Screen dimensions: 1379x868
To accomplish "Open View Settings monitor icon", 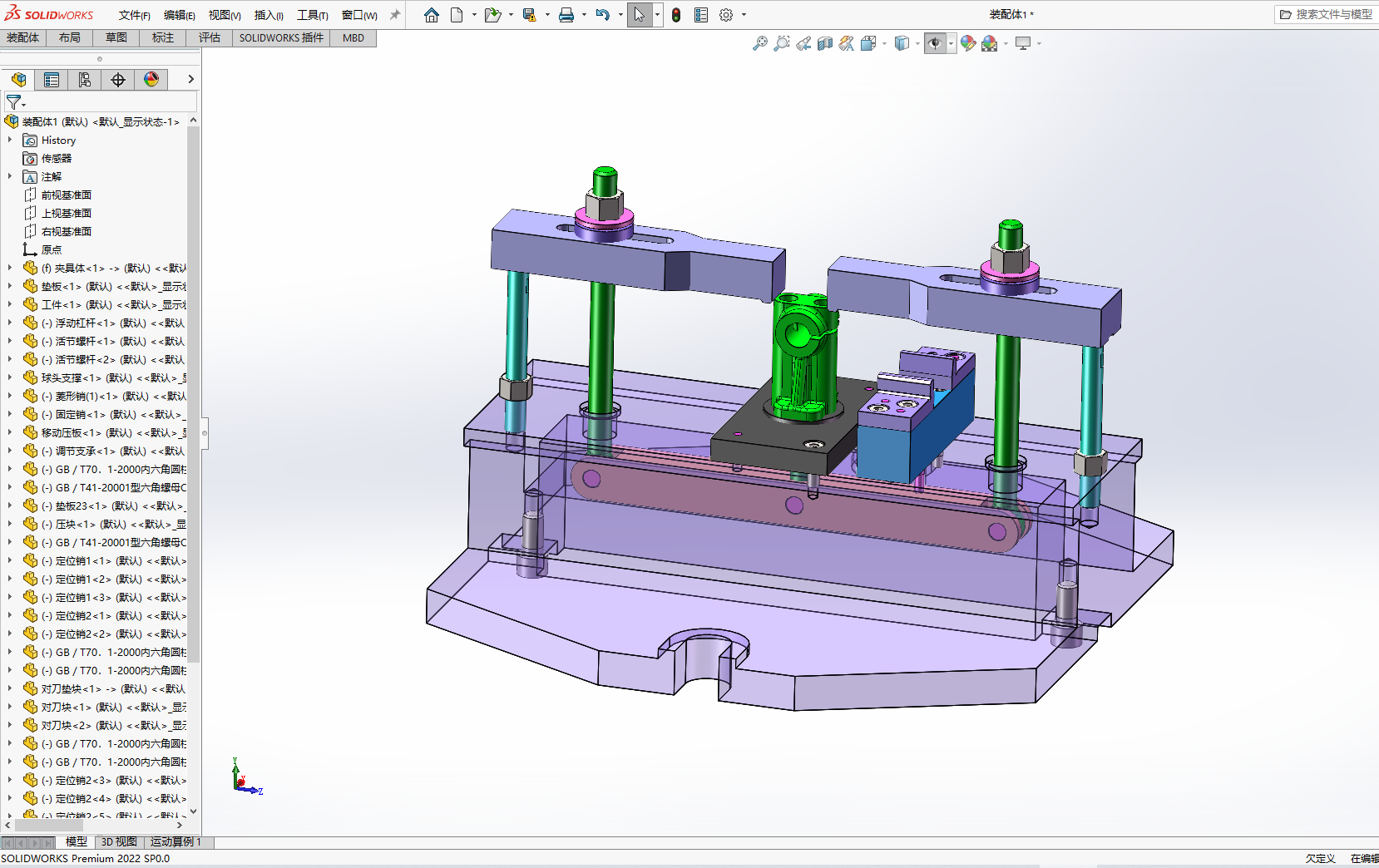I will (1023, 43).
